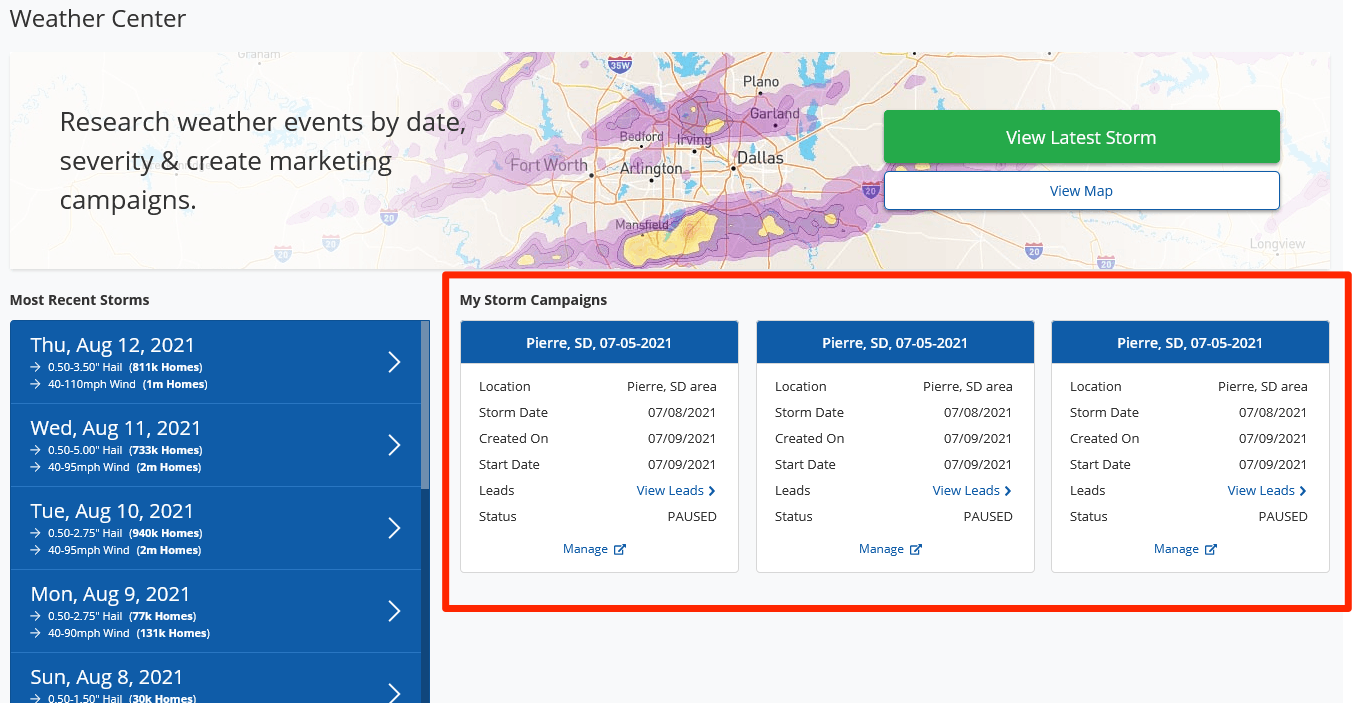The width and height of the screenshot is (1352, 703).
Task: Click Manage external-link icon in third campaign card
Action: coord(1210,549)
